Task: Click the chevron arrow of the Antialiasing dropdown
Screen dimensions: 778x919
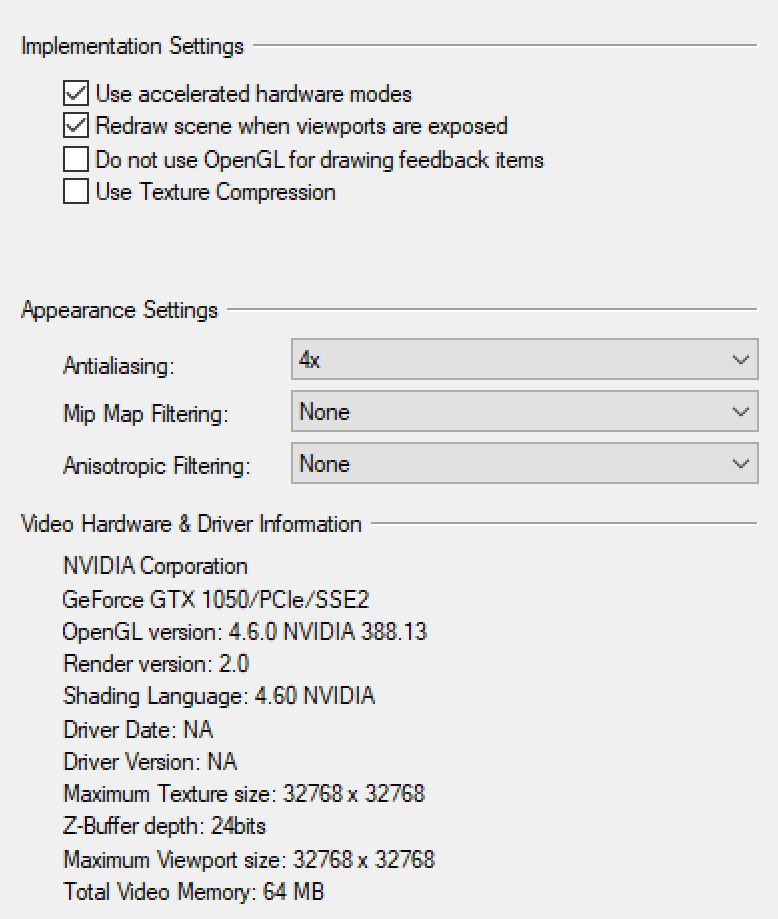Action: tap(740, 359)
